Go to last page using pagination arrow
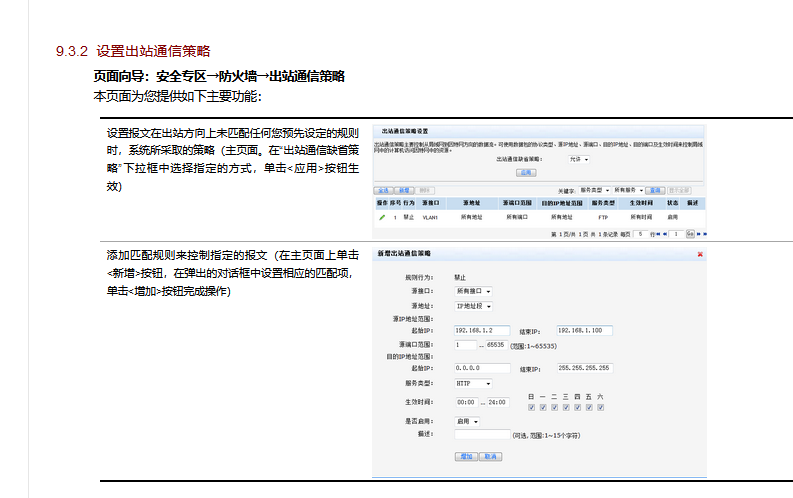The height and width of the screenshot is (498, 793). pyautogui.click(x=705, y=234)
